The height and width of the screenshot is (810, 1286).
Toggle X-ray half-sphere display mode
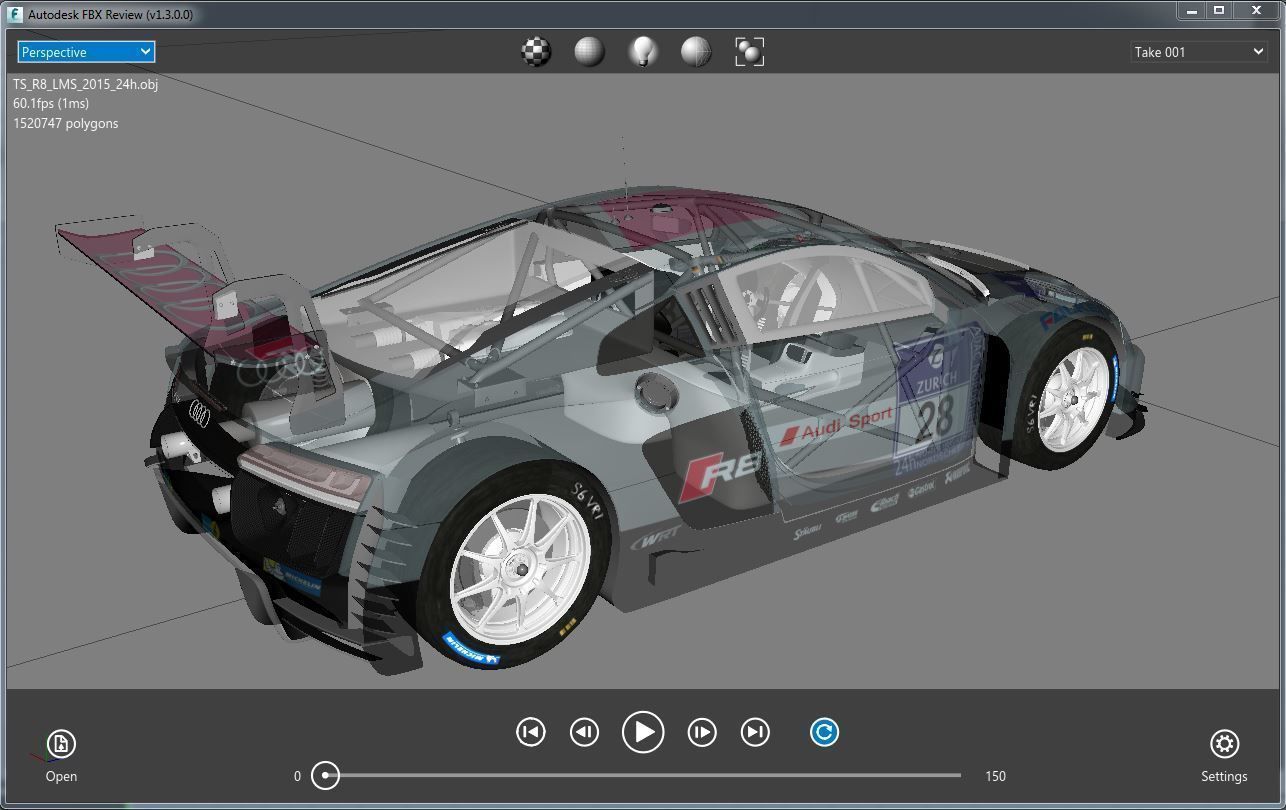click(x=696, y=52)
